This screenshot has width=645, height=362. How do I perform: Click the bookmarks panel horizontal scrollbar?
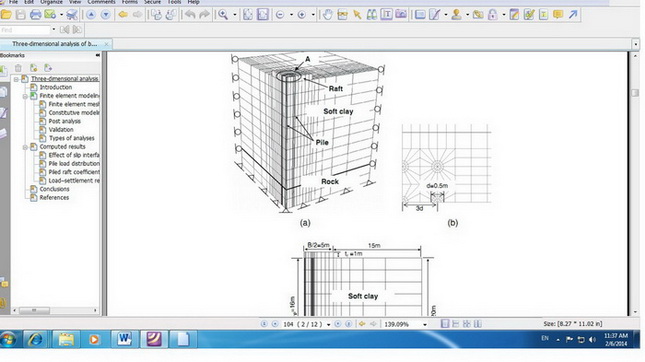point(55,310)
